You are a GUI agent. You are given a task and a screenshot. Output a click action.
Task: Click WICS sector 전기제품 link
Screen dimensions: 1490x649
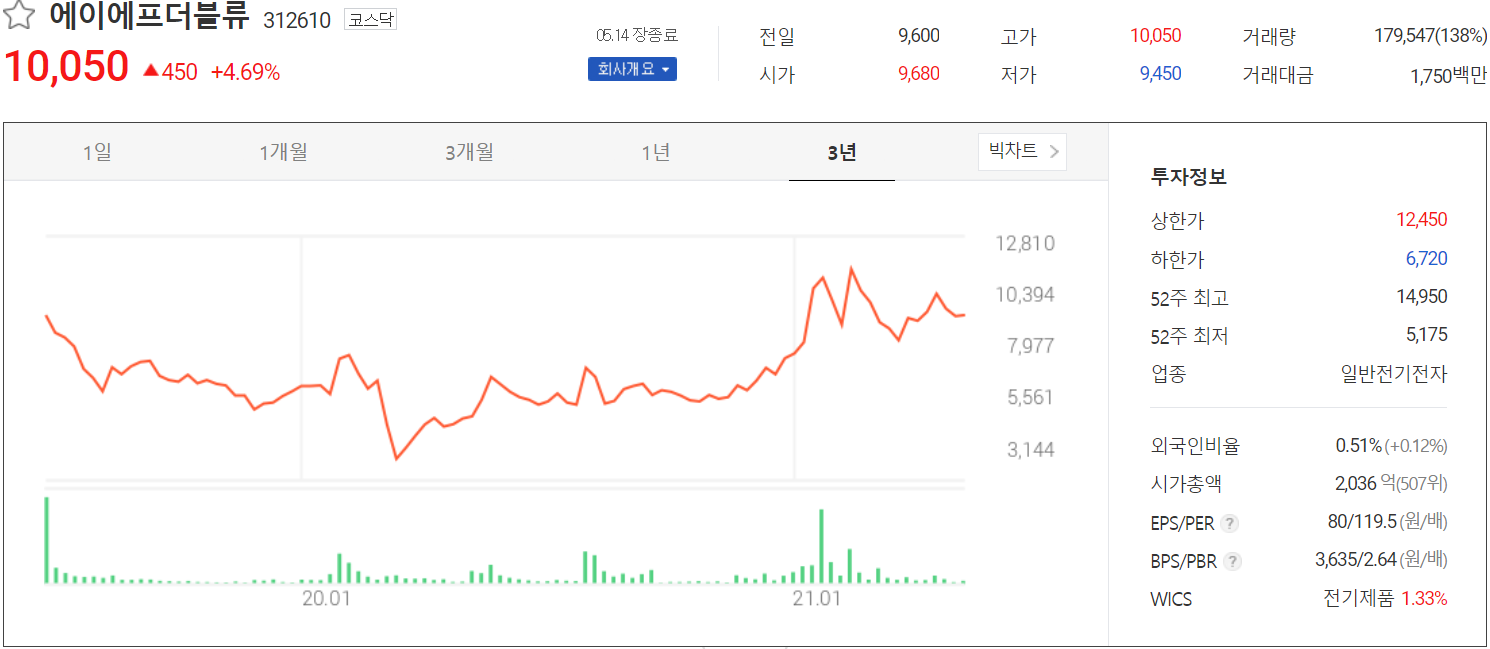pos(1358,599)
